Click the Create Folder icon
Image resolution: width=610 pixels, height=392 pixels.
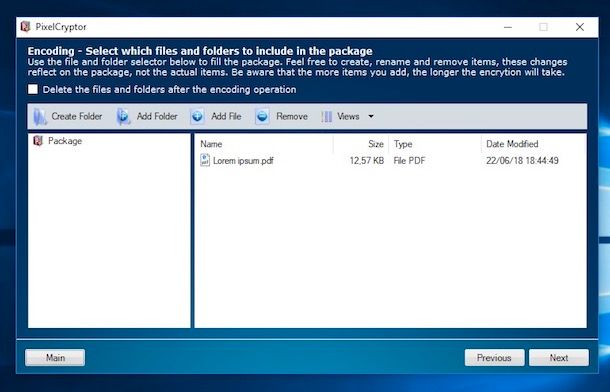pos(39,116)
